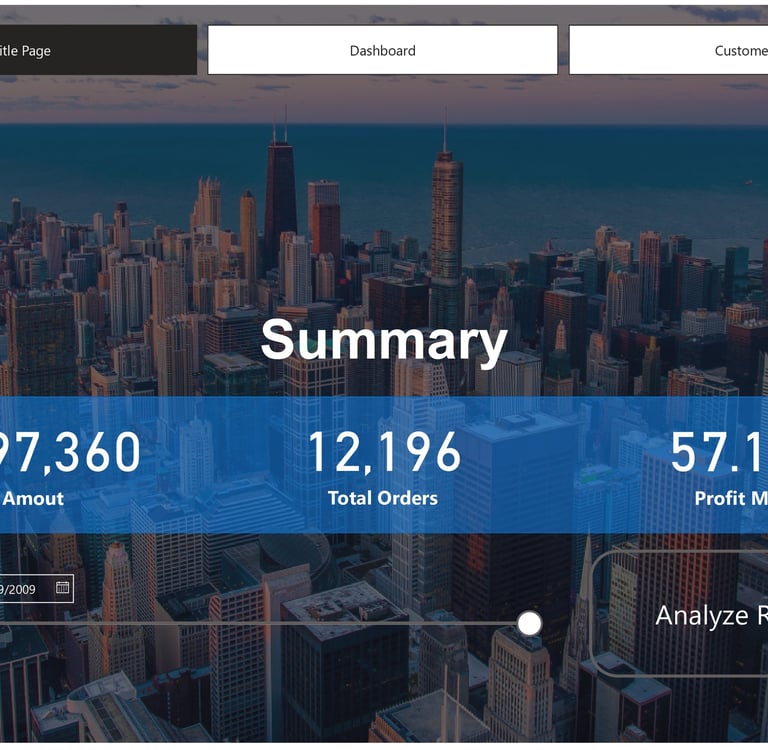Click the Amout card label
The height and width of the screenshot is (750, 768).
(x=32, y=499)
